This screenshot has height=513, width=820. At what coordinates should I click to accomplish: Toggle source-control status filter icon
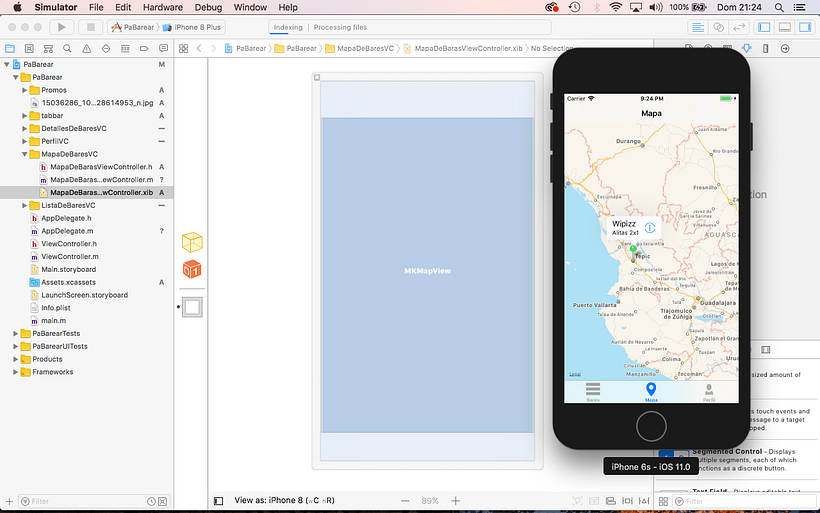tap(163, 501)
